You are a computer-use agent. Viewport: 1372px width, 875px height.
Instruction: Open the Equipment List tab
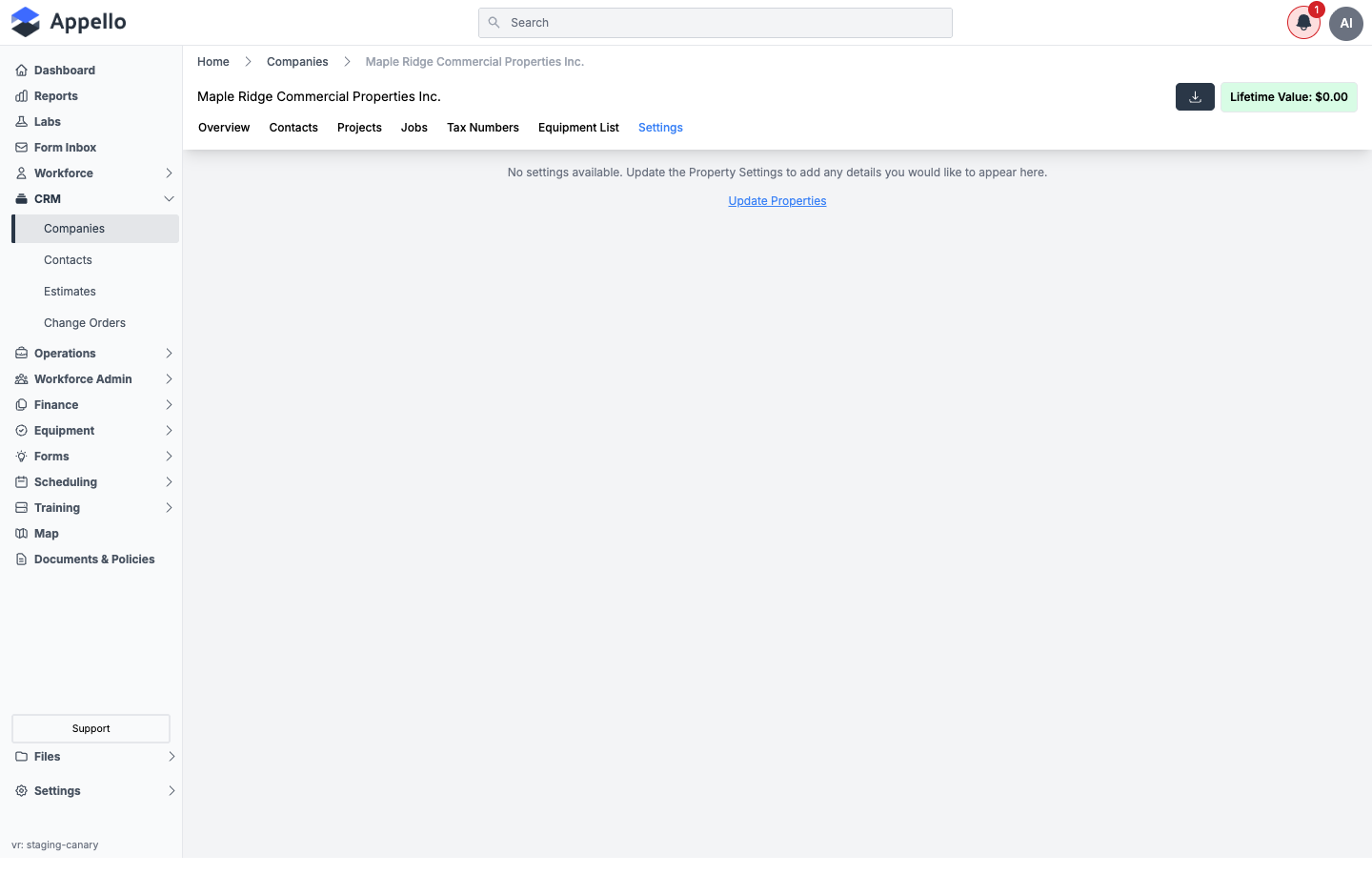[578, 128]
